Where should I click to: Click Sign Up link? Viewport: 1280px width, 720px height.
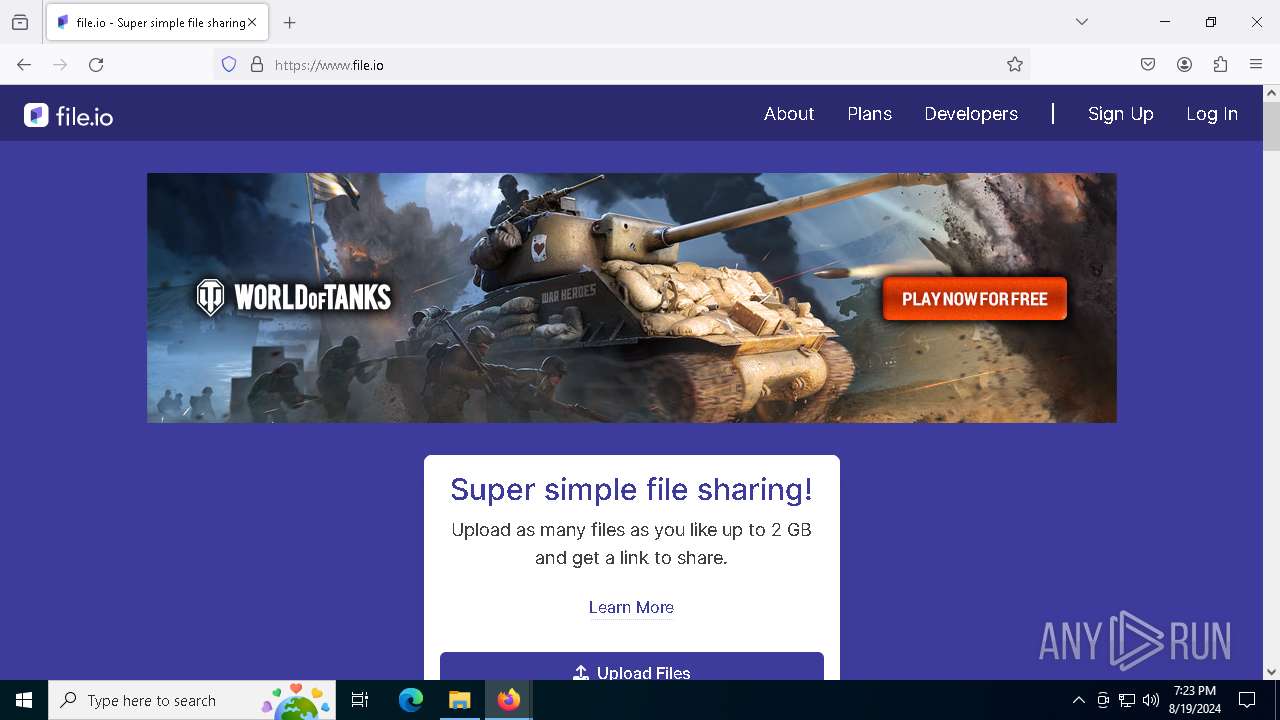click(1121, 114)
